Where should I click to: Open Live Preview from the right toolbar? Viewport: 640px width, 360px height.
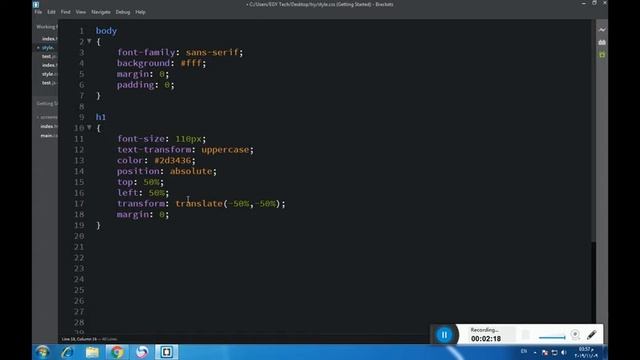coord(602,30)
